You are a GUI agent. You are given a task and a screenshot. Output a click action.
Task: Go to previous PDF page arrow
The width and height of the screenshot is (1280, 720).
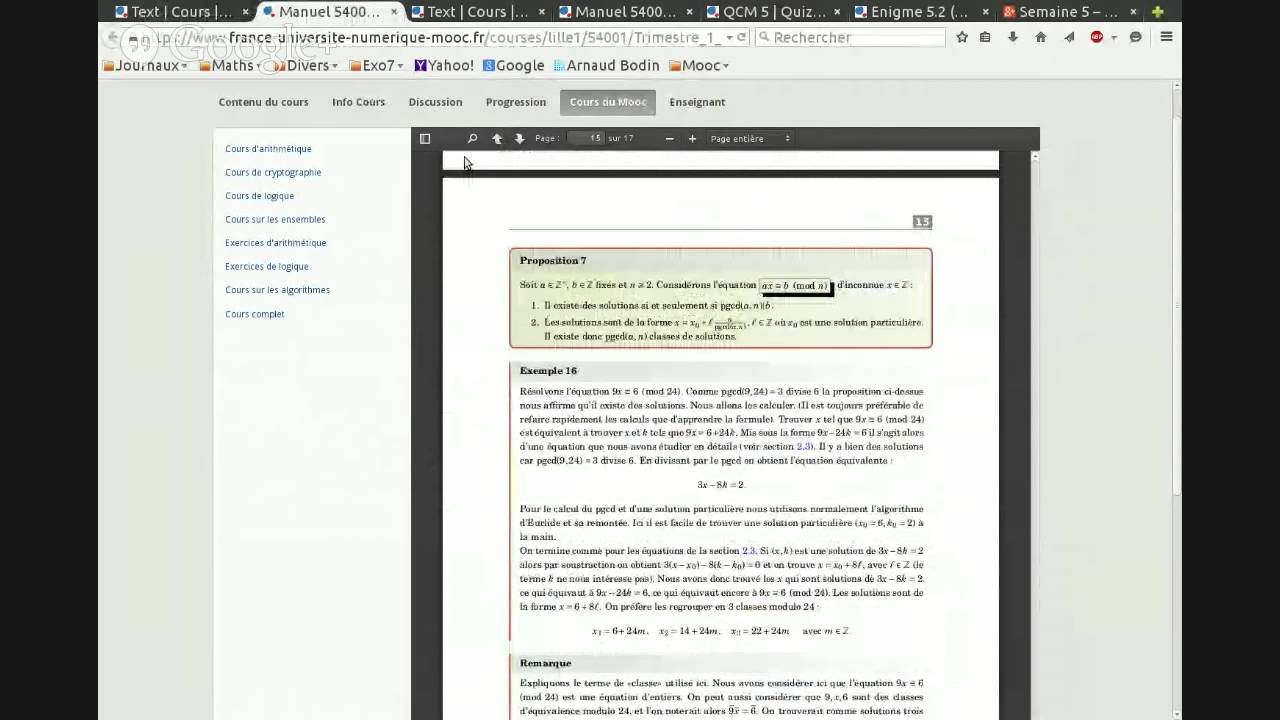497,139
